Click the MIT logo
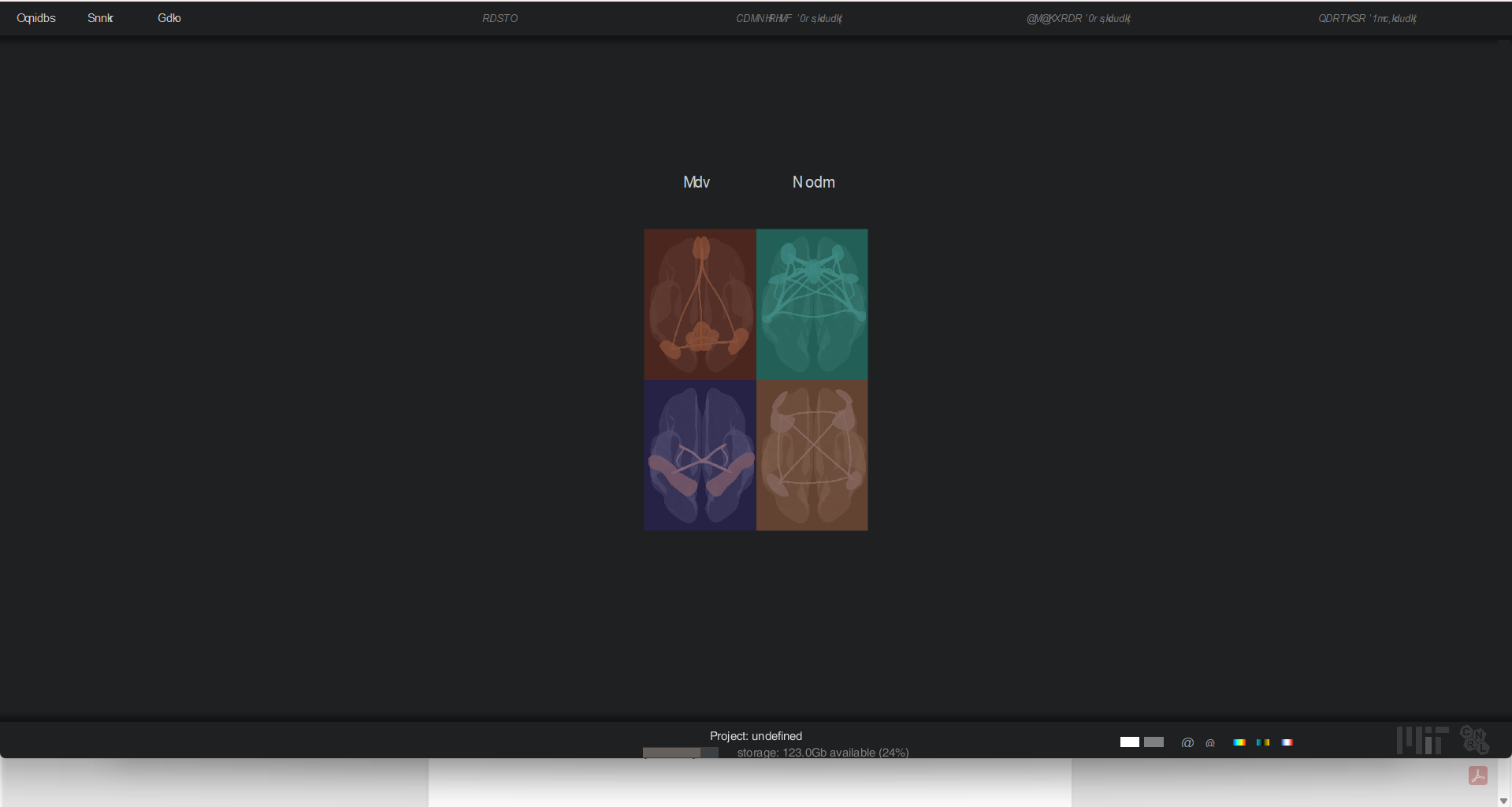 pos(1422,740)
